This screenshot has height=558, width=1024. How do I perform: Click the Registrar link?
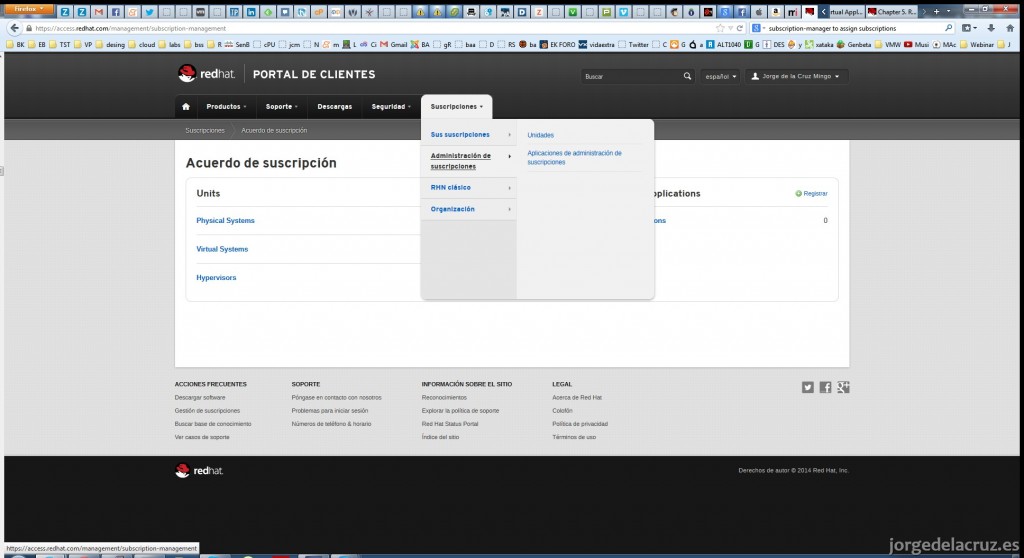[811, 193]
